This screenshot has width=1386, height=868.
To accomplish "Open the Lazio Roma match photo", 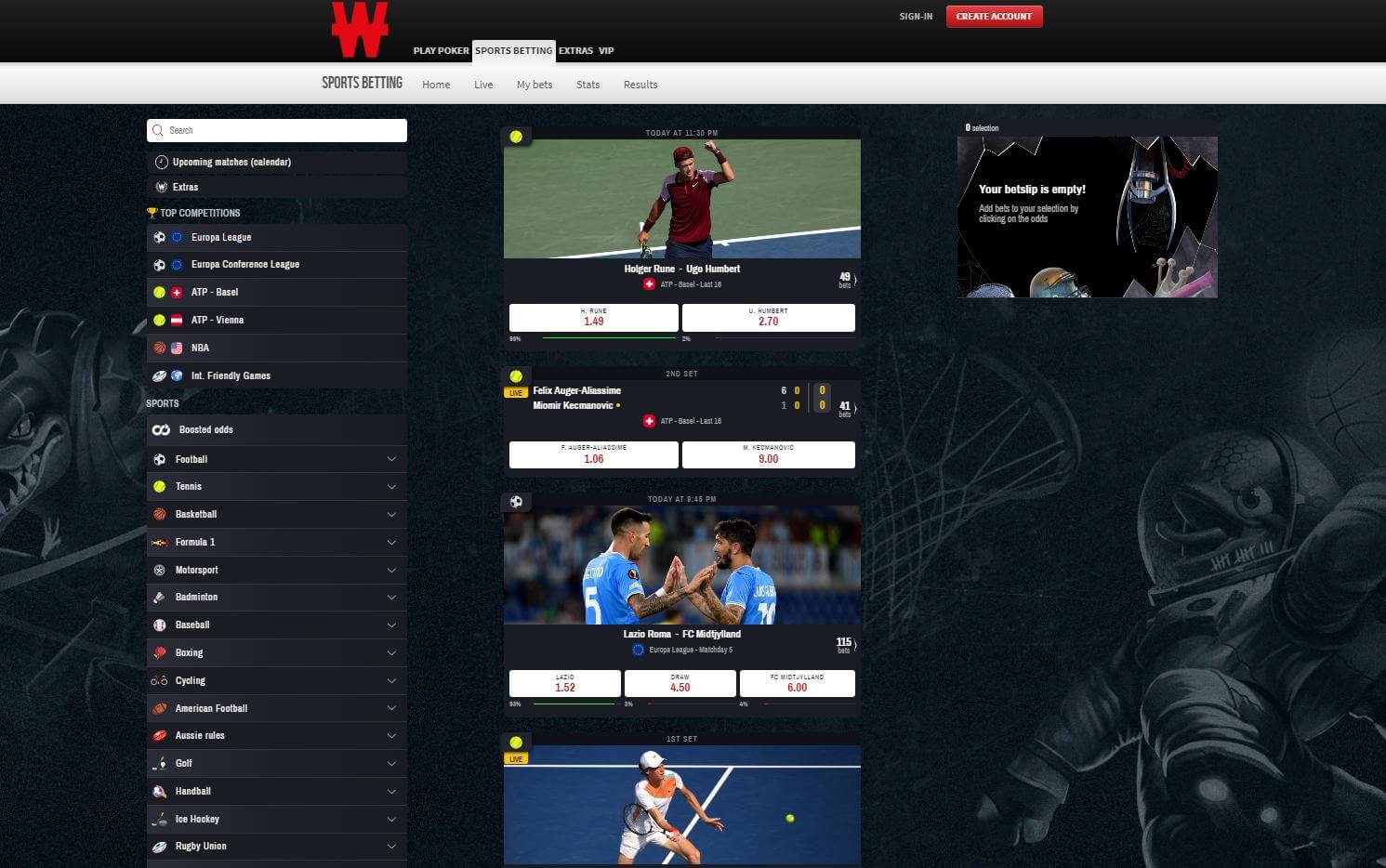I will [681, 564].
